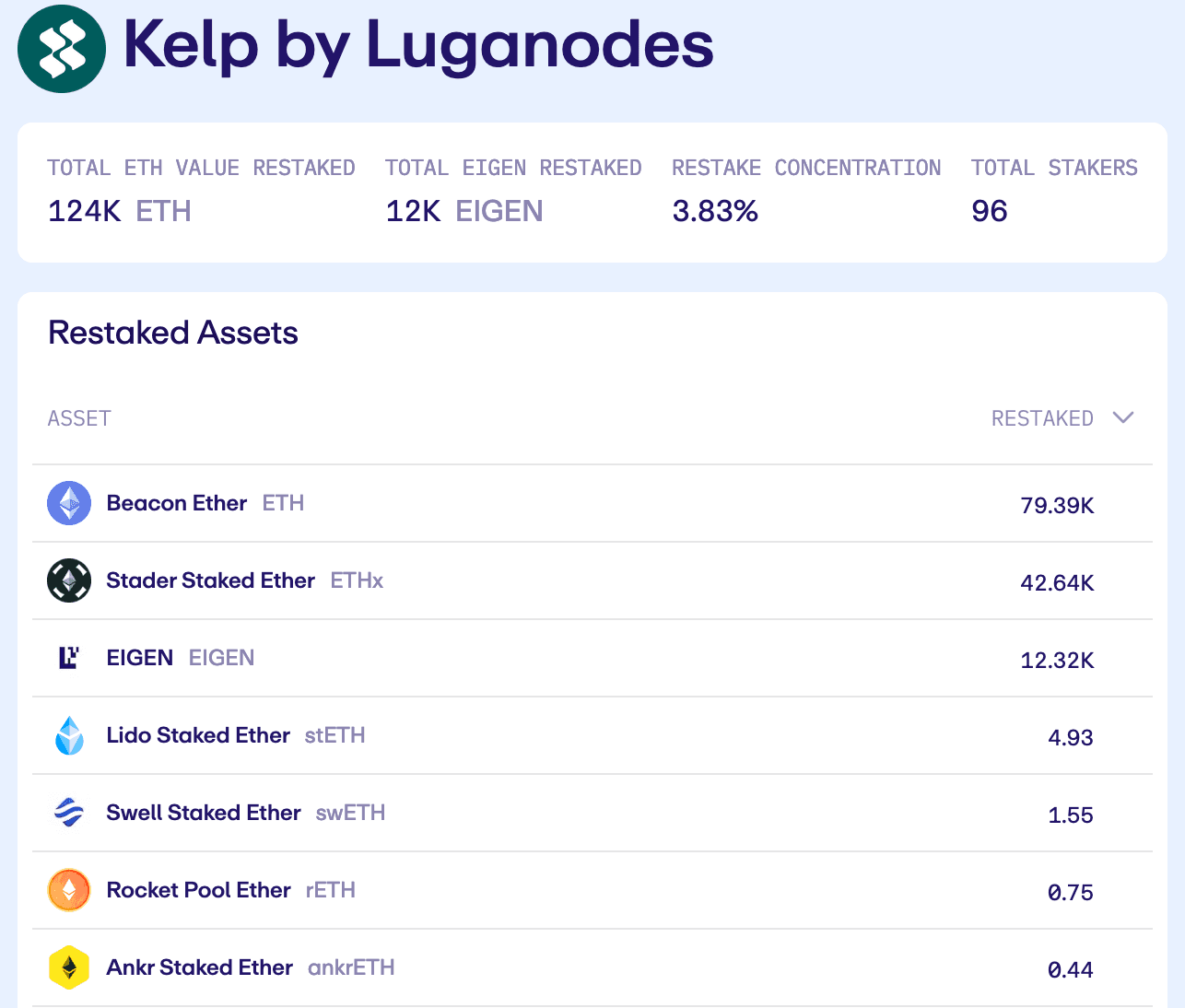Open the Stader Staked Ether asset name
This screenshot has width=1185, height=1008.
click(x=210, y=580)
